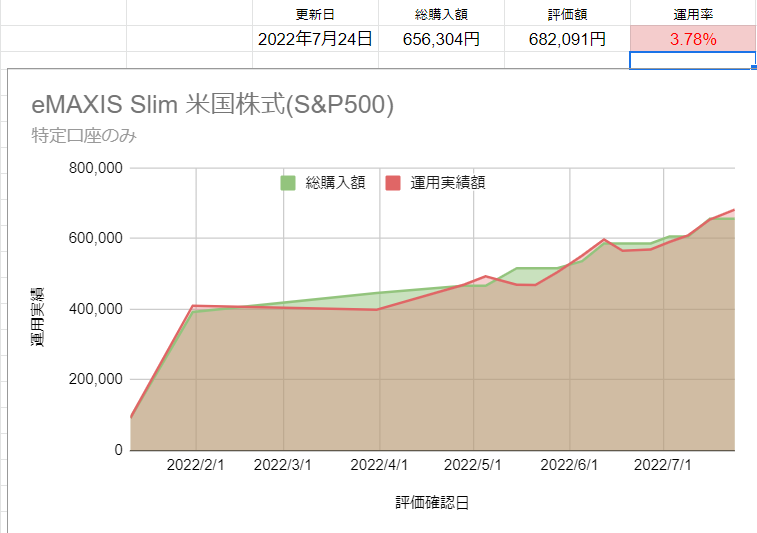The width and height of the screenshot is (757, 533).
Task: Click the cell showing 2022年7月24日
Action: point(315,39)
